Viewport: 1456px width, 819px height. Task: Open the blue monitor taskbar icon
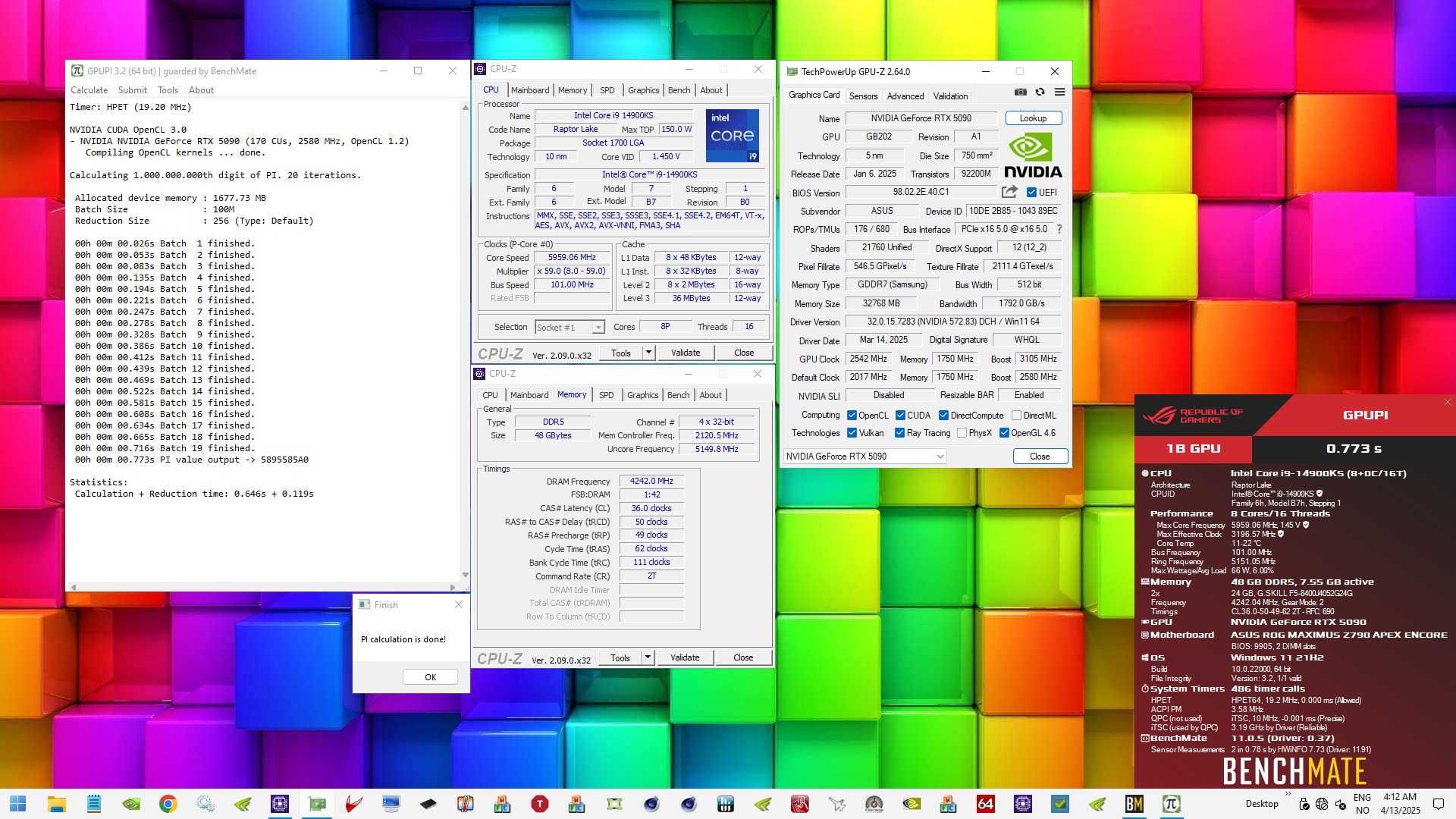(x=391, y=804)
